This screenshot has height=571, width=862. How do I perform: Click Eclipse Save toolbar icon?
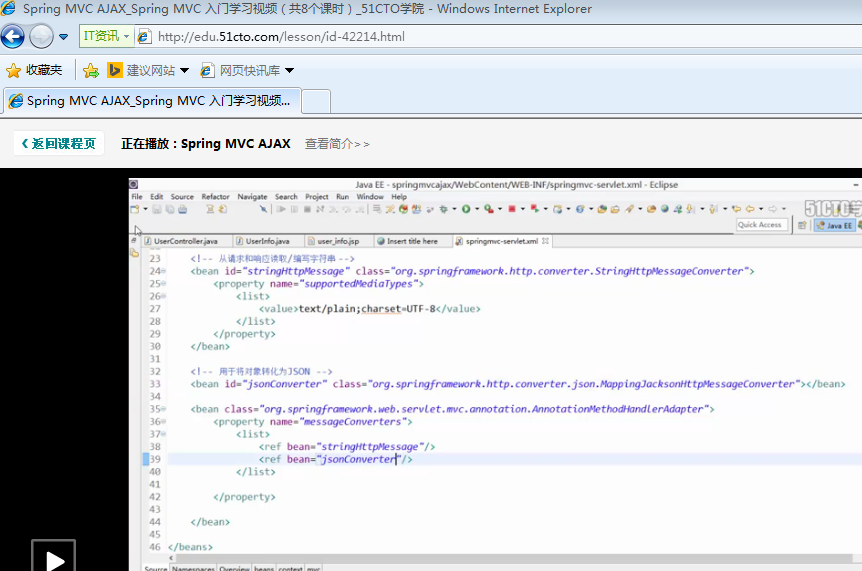click(157, 209)
